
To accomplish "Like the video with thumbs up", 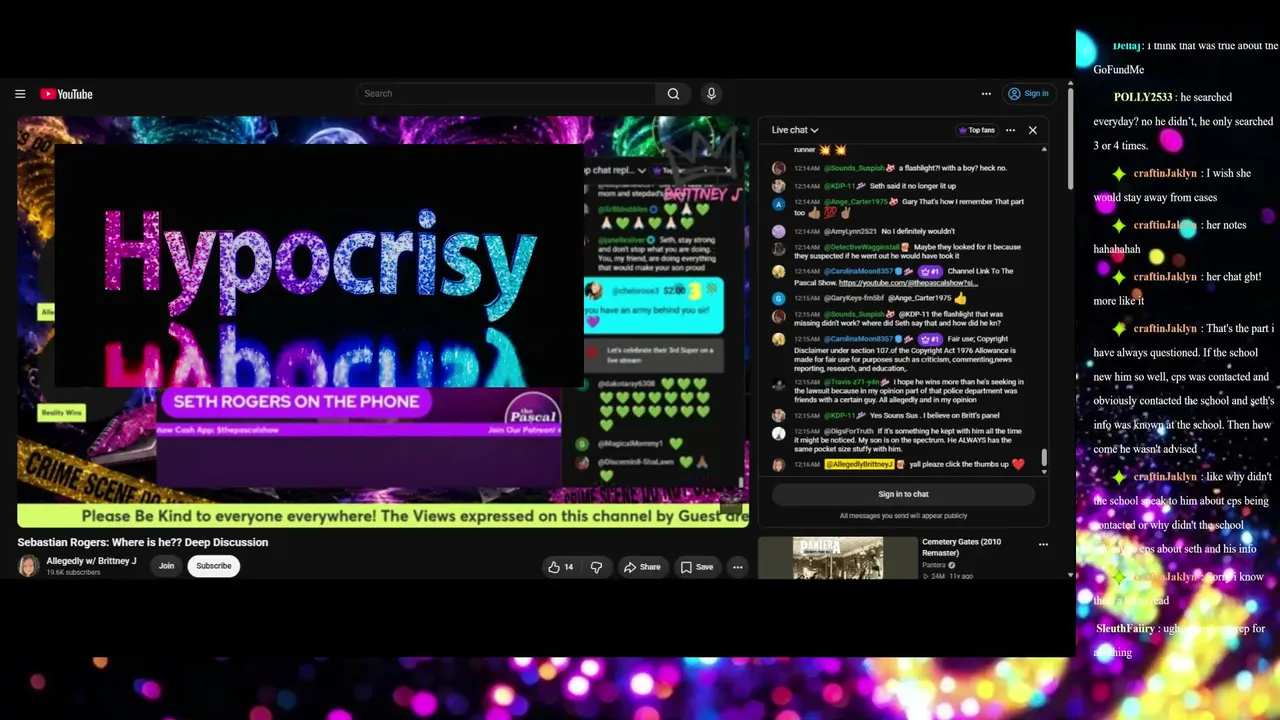I will pyautogui.click(x=561, y=567).
